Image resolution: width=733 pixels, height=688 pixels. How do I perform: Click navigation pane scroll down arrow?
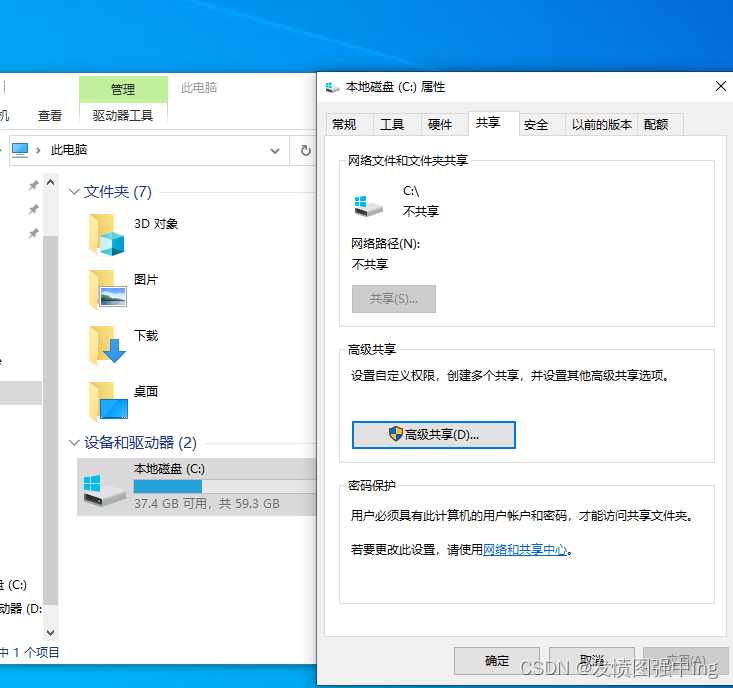50,633
